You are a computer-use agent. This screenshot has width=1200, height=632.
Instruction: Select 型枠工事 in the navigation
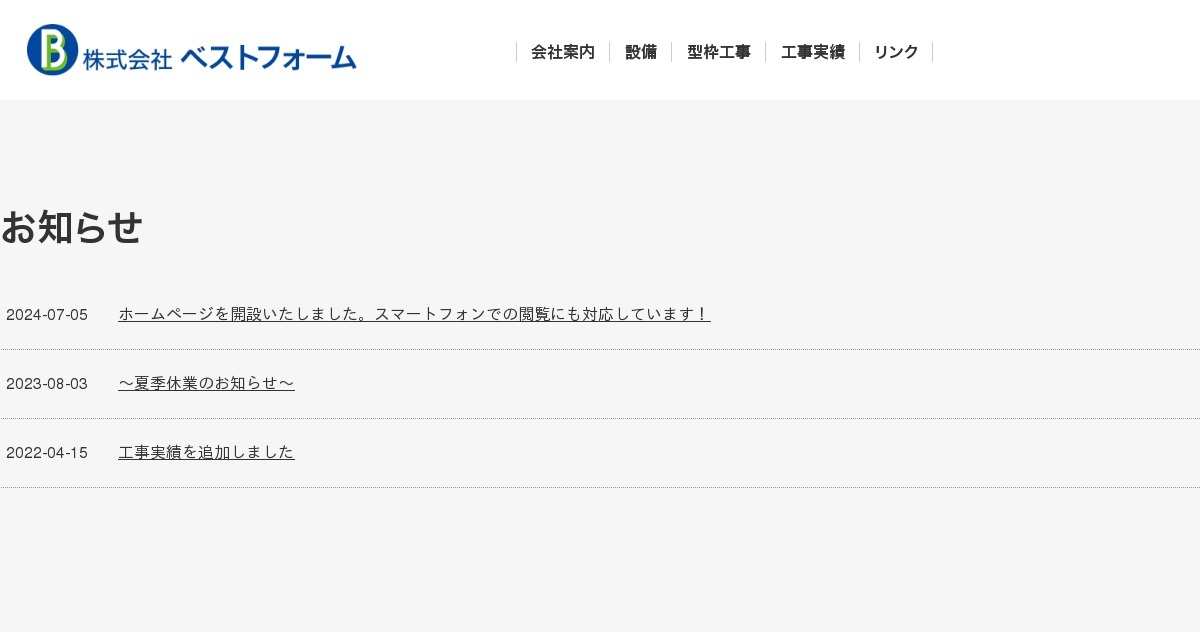coord(718,52)
